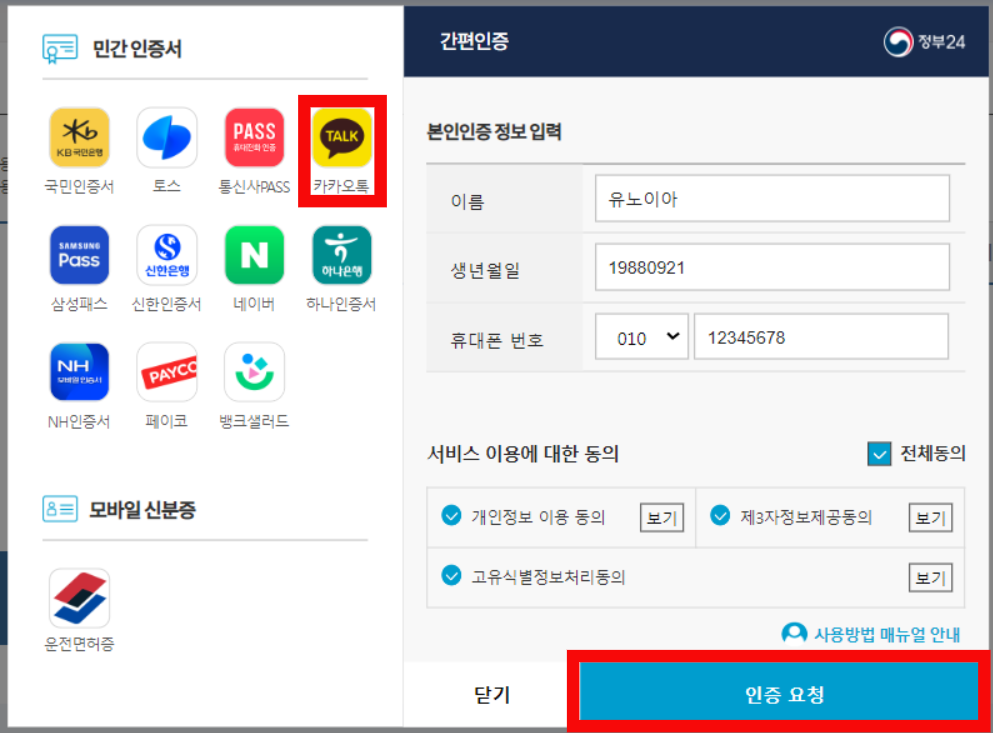Image resolution: width=993 pixels, height=733 pixels.
Task: Click the 국민인증서 label text
Action: coord(79,186)
